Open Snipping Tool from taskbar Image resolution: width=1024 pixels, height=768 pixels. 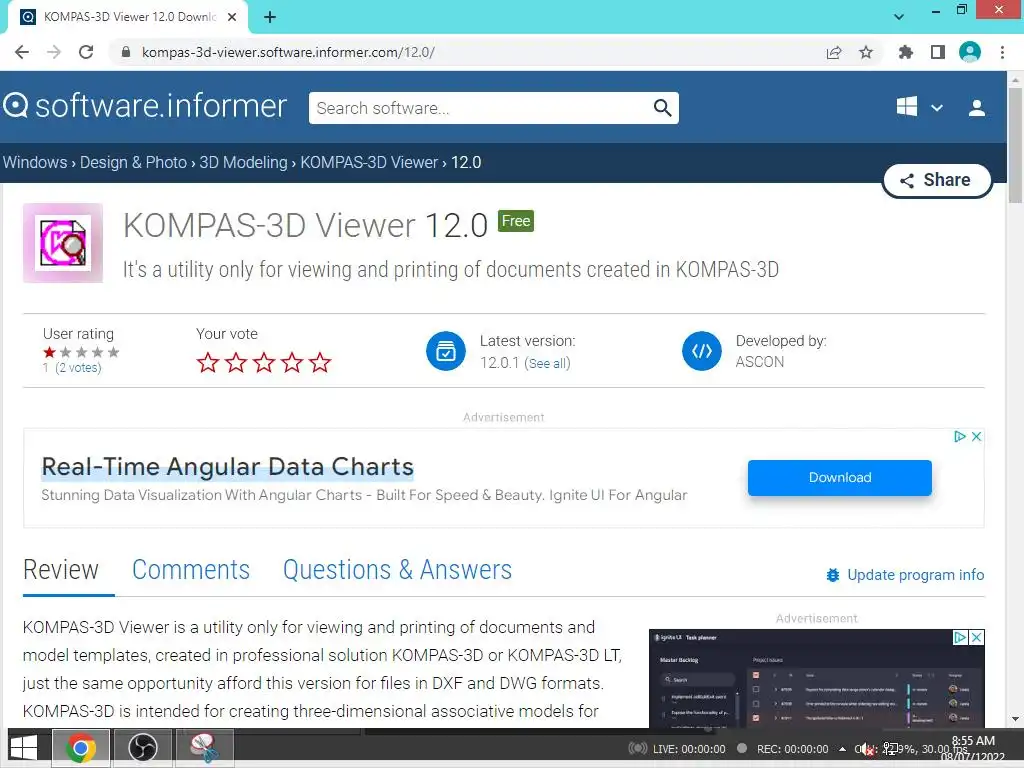click(204, 748)
